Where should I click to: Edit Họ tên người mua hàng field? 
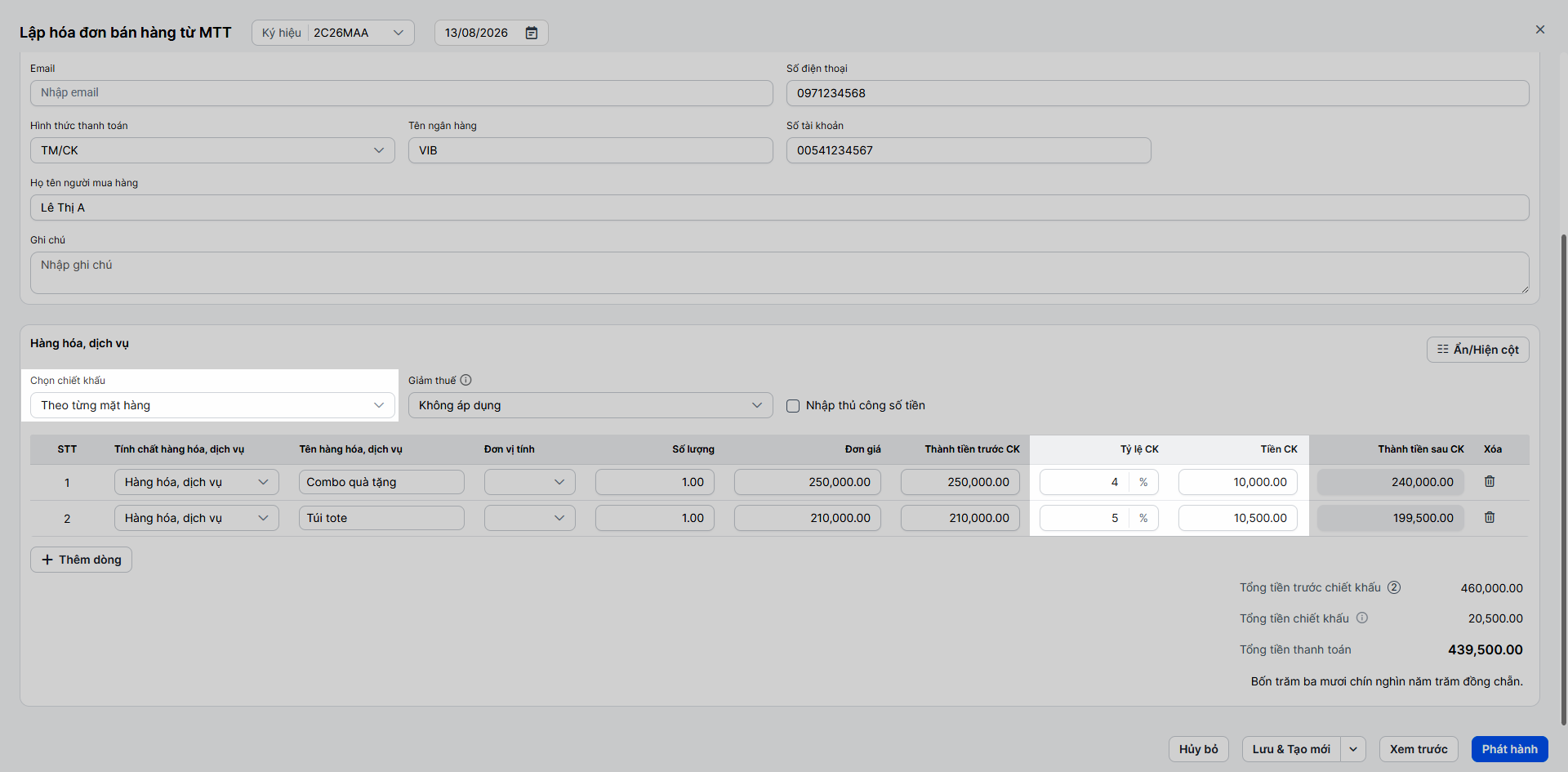click(x=780, y=208)
